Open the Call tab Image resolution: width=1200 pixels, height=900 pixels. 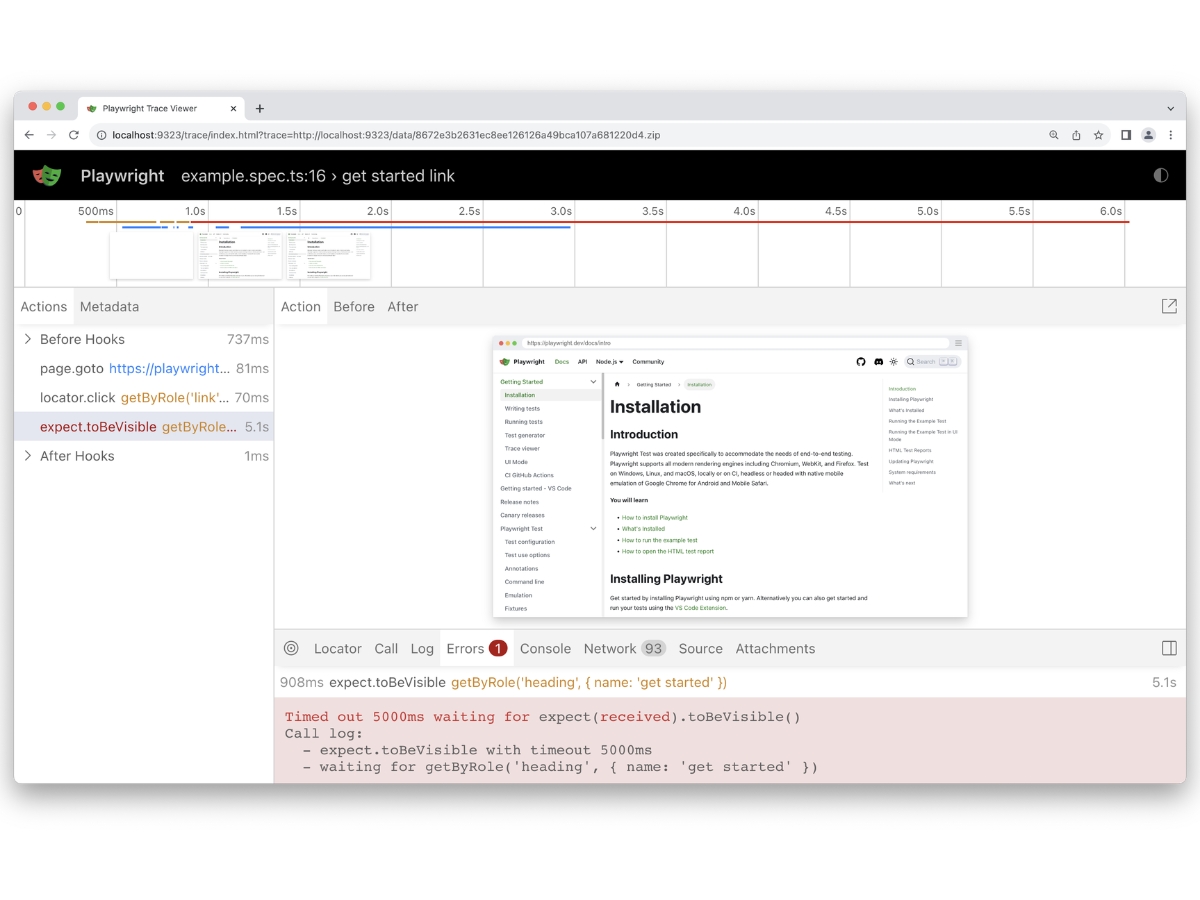(x=386, y=648)
